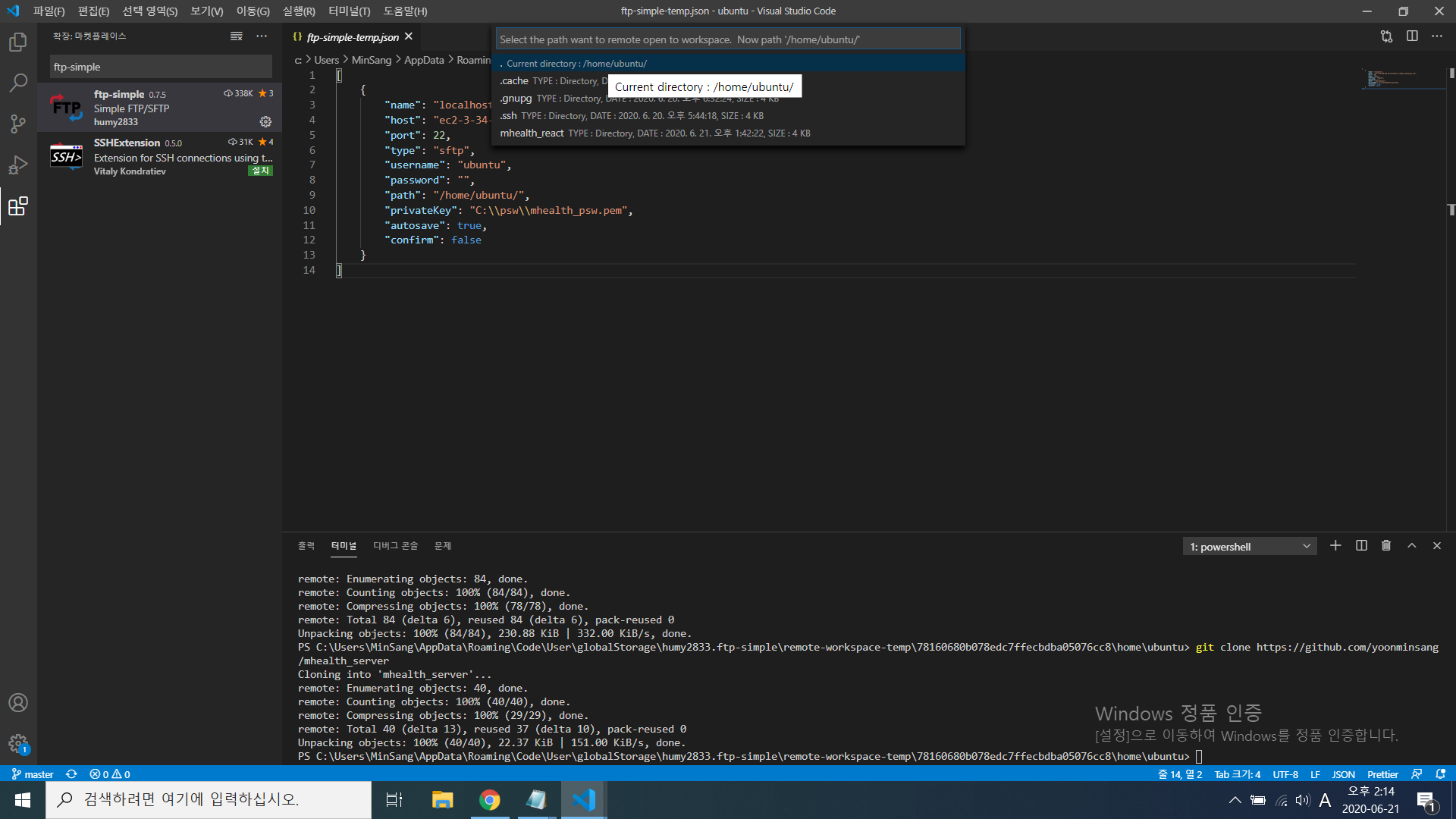This screenshot has height=819, width=1456.
Task: Click the ftp-simple extension search field
Action: click(x=161, y=67)
